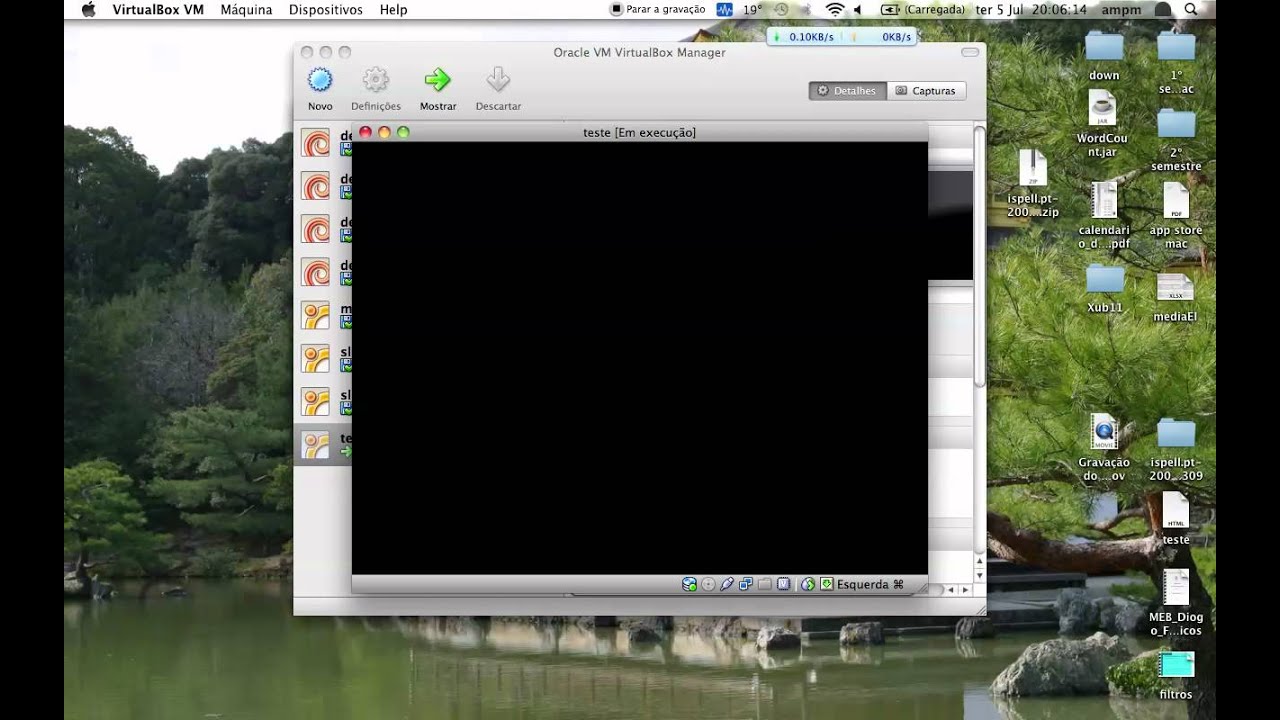
Task: Select the Gravação do...ov movie file
Action: pos(1104,447)
